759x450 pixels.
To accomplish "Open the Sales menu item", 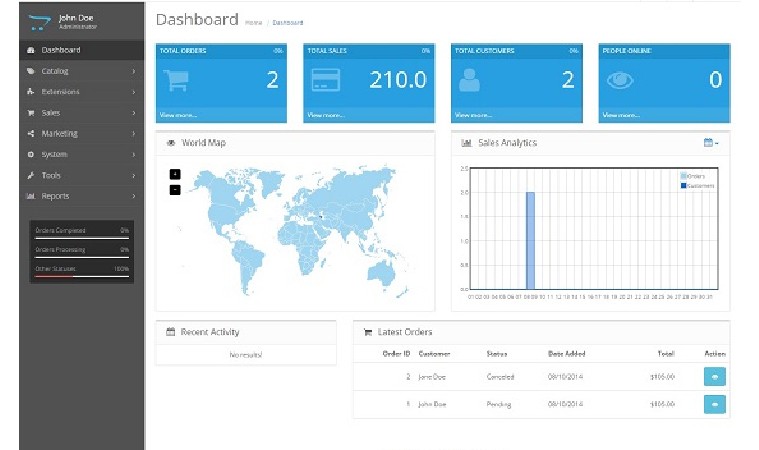I will coord(81,113).
